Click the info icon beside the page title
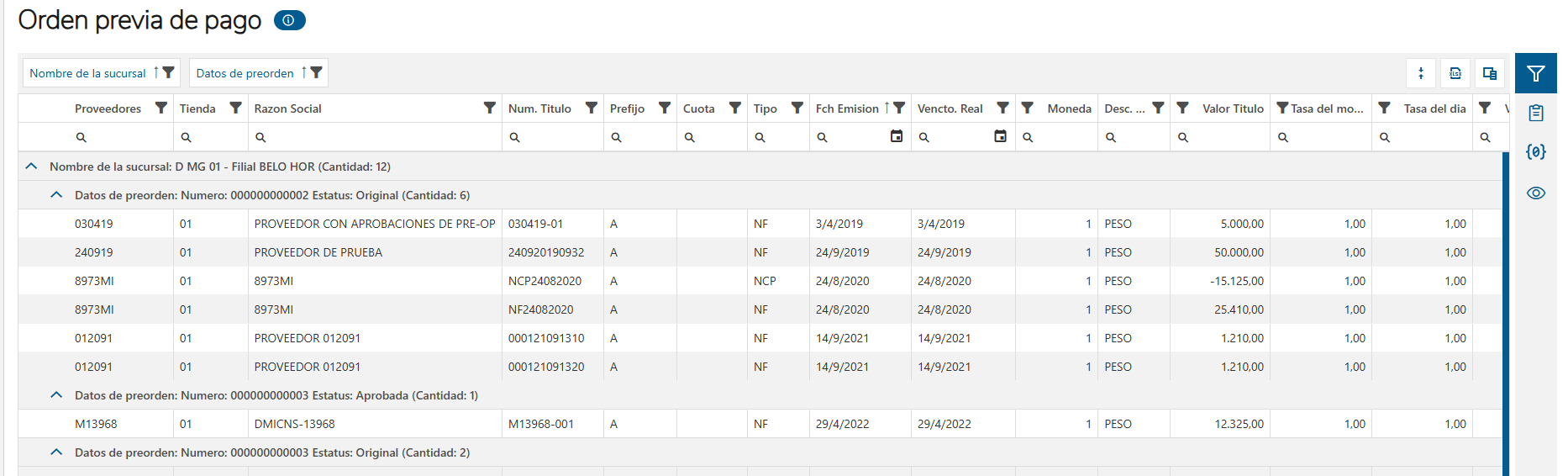The height and width of the screenshot is (476, 1568). [289, 20]
